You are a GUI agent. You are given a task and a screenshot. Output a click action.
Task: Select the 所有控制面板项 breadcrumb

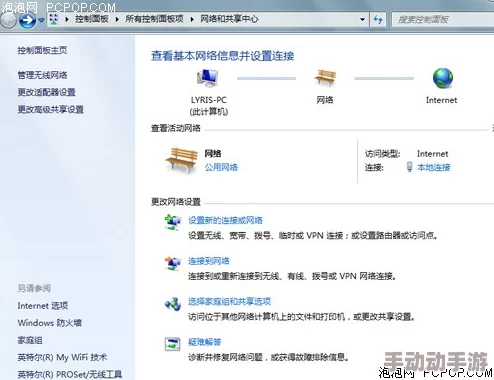coord(154,19)
